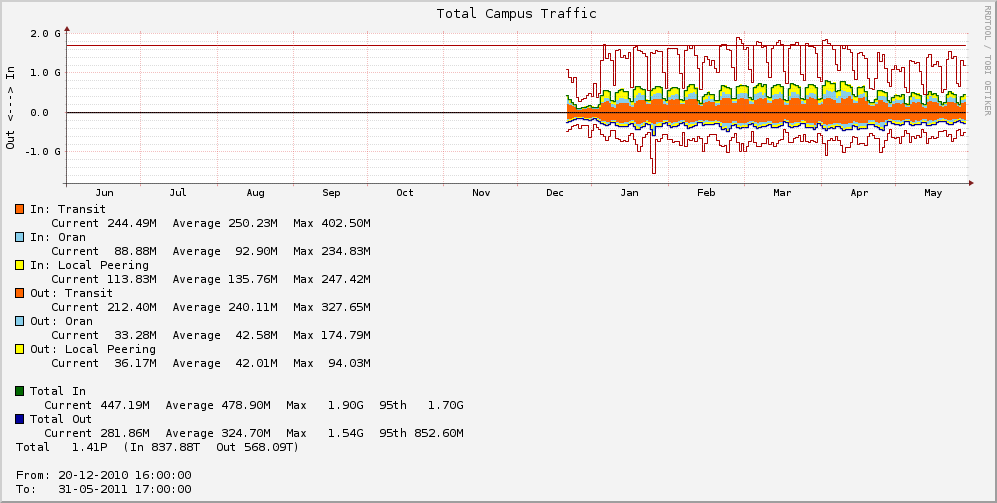Click the Jan label on the time axis
The width and height of the screenshot is (997, 503).
point(630,193)
